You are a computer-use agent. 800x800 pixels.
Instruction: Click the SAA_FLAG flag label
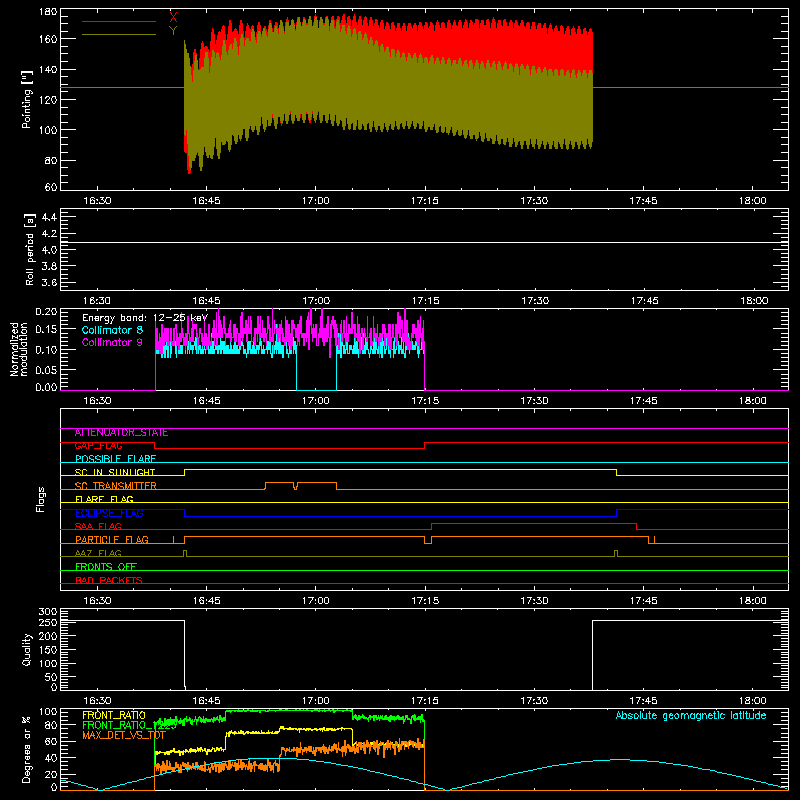[x=98, y=526]
